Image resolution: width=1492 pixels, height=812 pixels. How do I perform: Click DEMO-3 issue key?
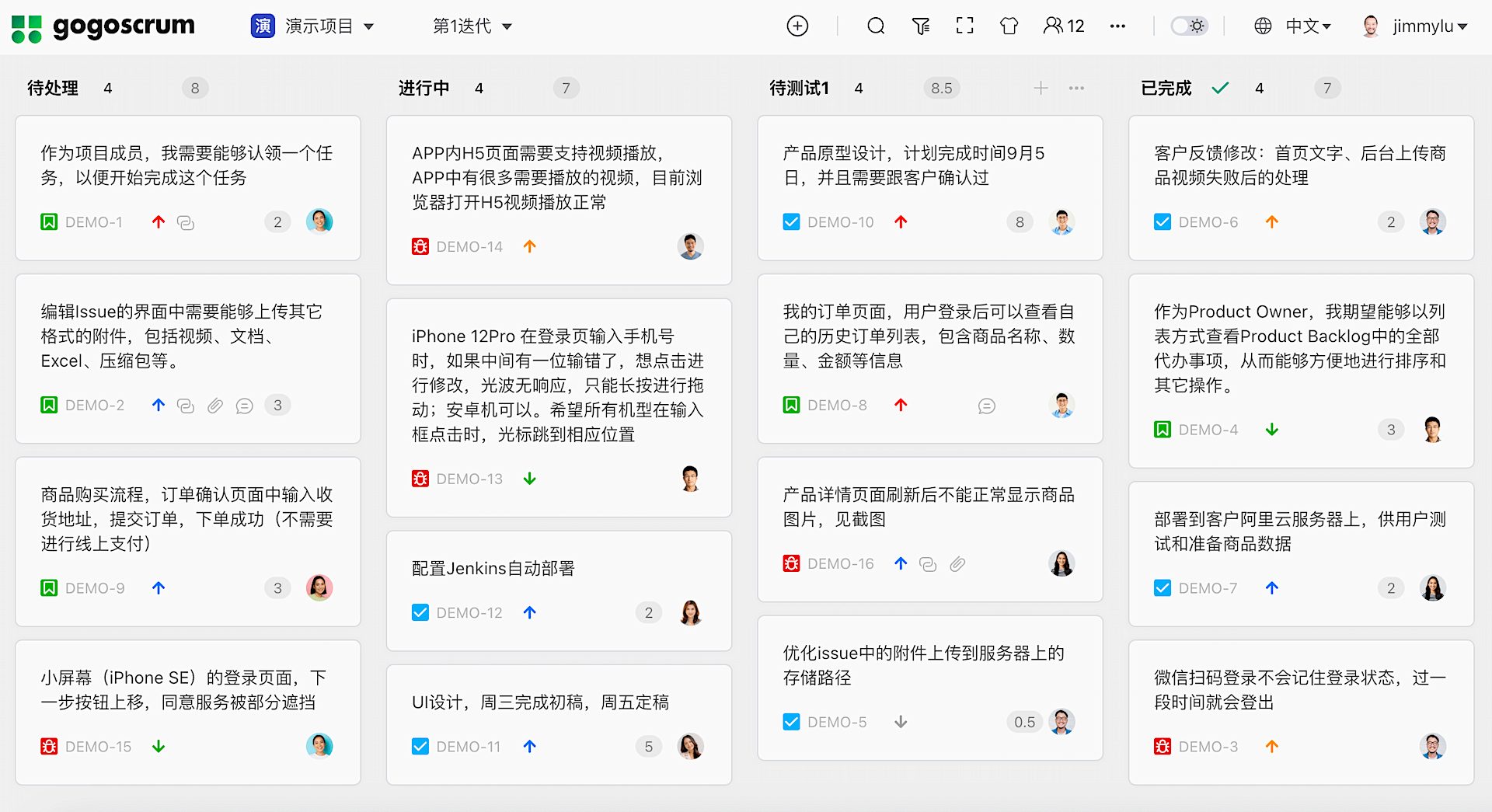tap(1208, 747)
